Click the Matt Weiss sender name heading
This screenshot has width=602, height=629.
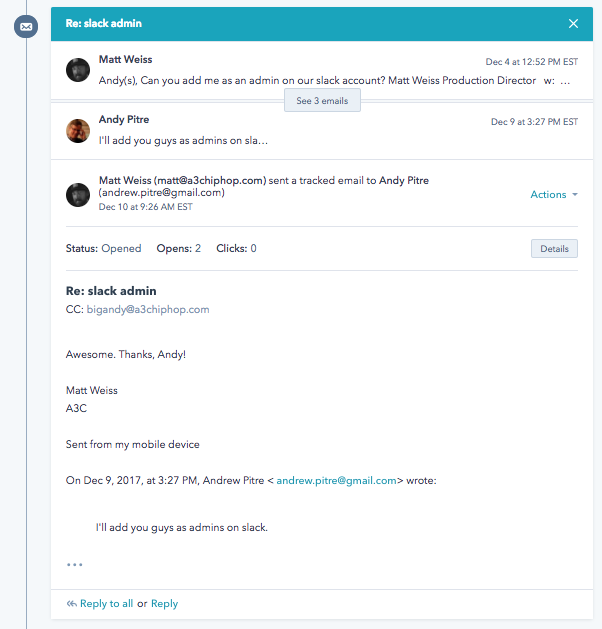point(126,59)
